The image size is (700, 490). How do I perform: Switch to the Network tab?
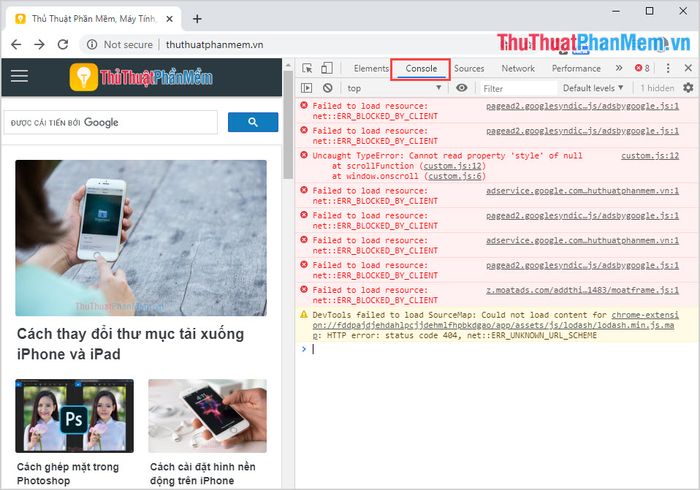[x=518, y=68]
